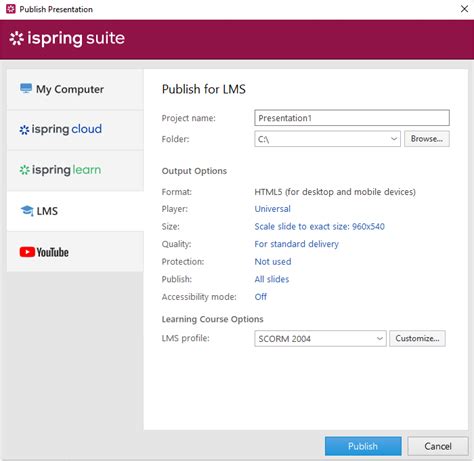Click the iSpring Cloud asterisk logo
The width and height of the screenshot is (474, 461).
(24, 130)
